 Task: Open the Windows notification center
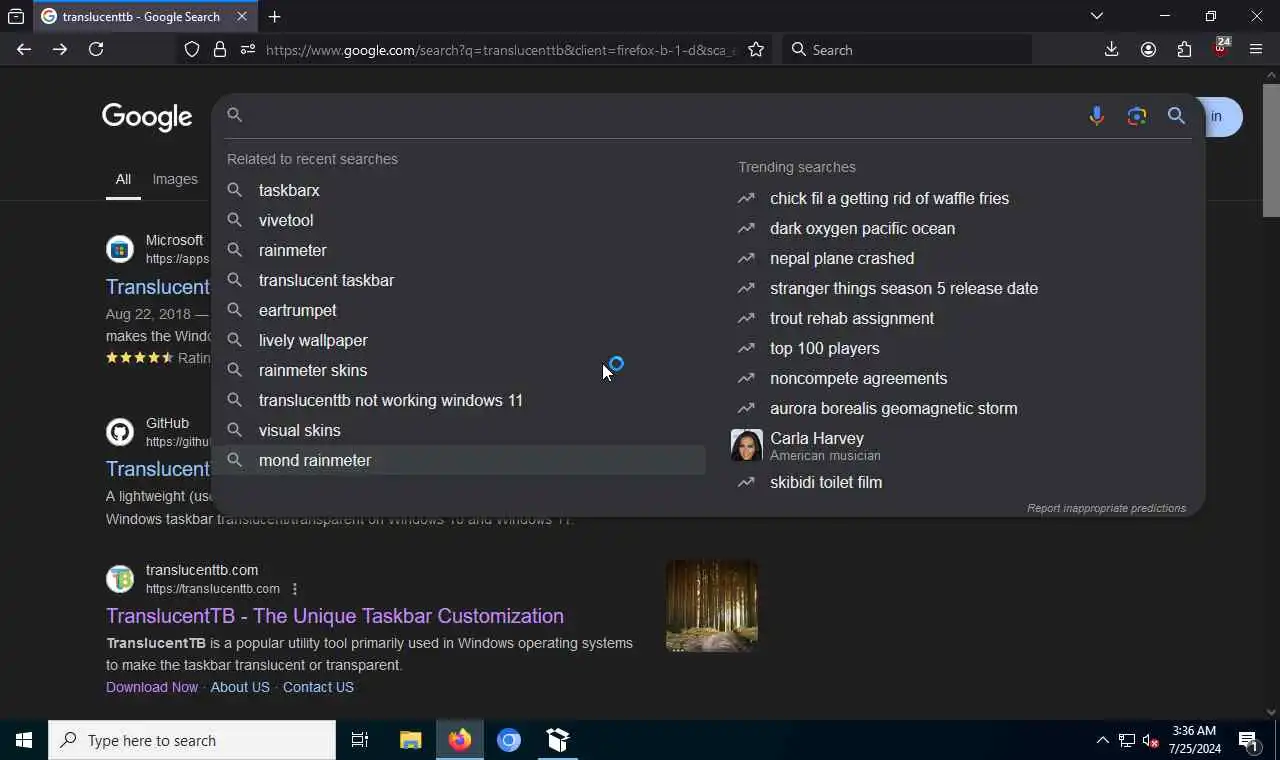(x=1248, y=741)
